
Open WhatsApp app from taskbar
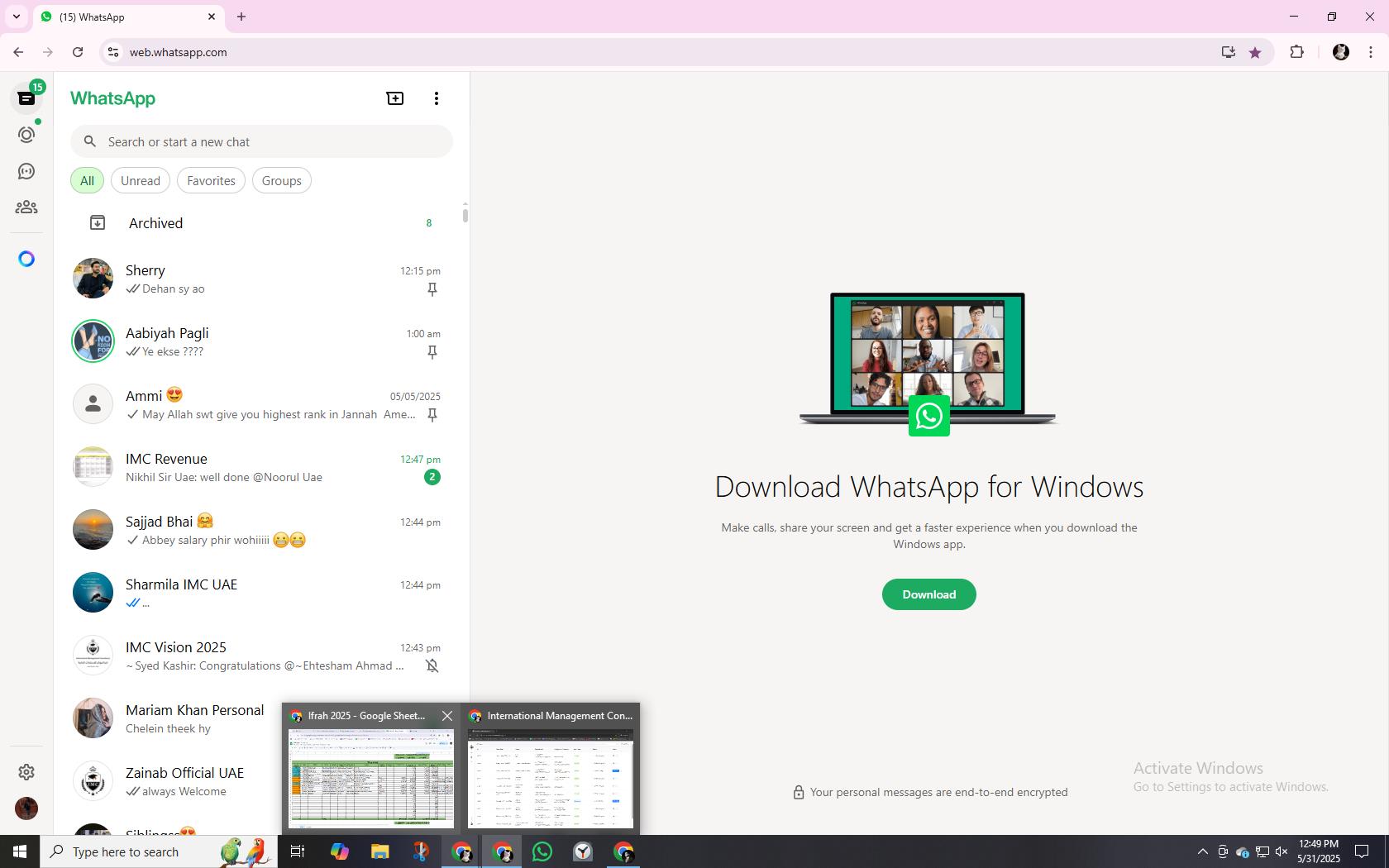542,851
